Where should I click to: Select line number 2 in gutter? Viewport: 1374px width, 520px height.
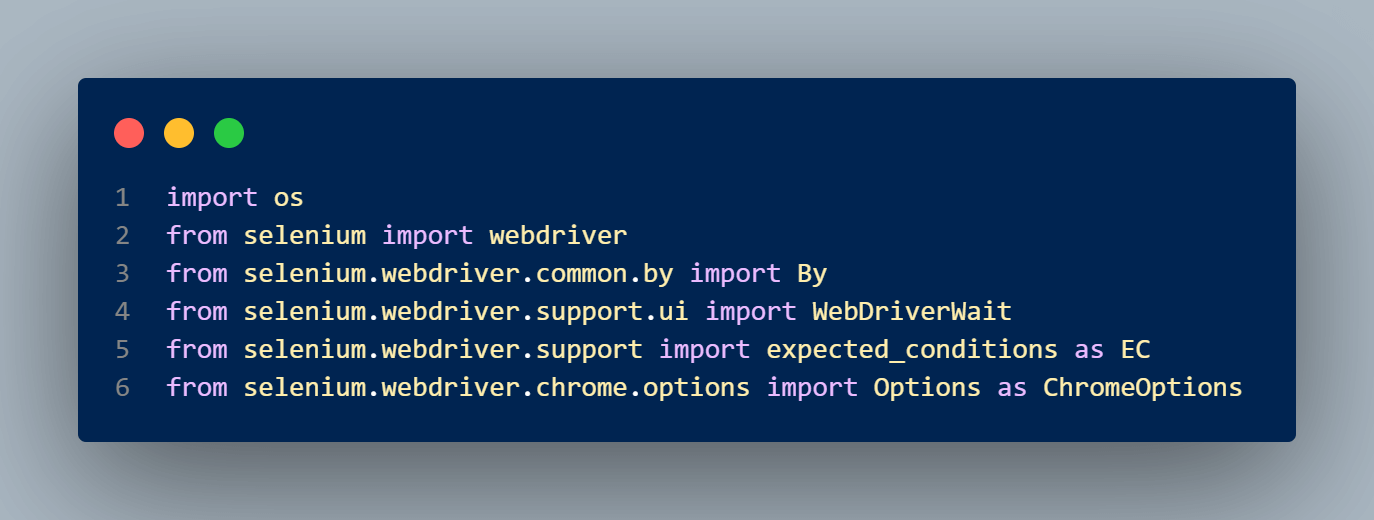tap(122, 236)
